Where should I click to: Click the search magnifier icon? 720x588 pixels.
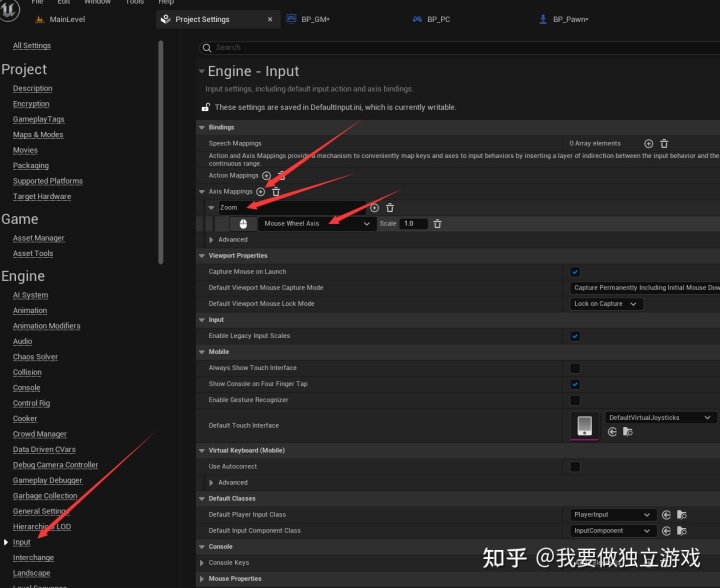click(x=207, y=48)
